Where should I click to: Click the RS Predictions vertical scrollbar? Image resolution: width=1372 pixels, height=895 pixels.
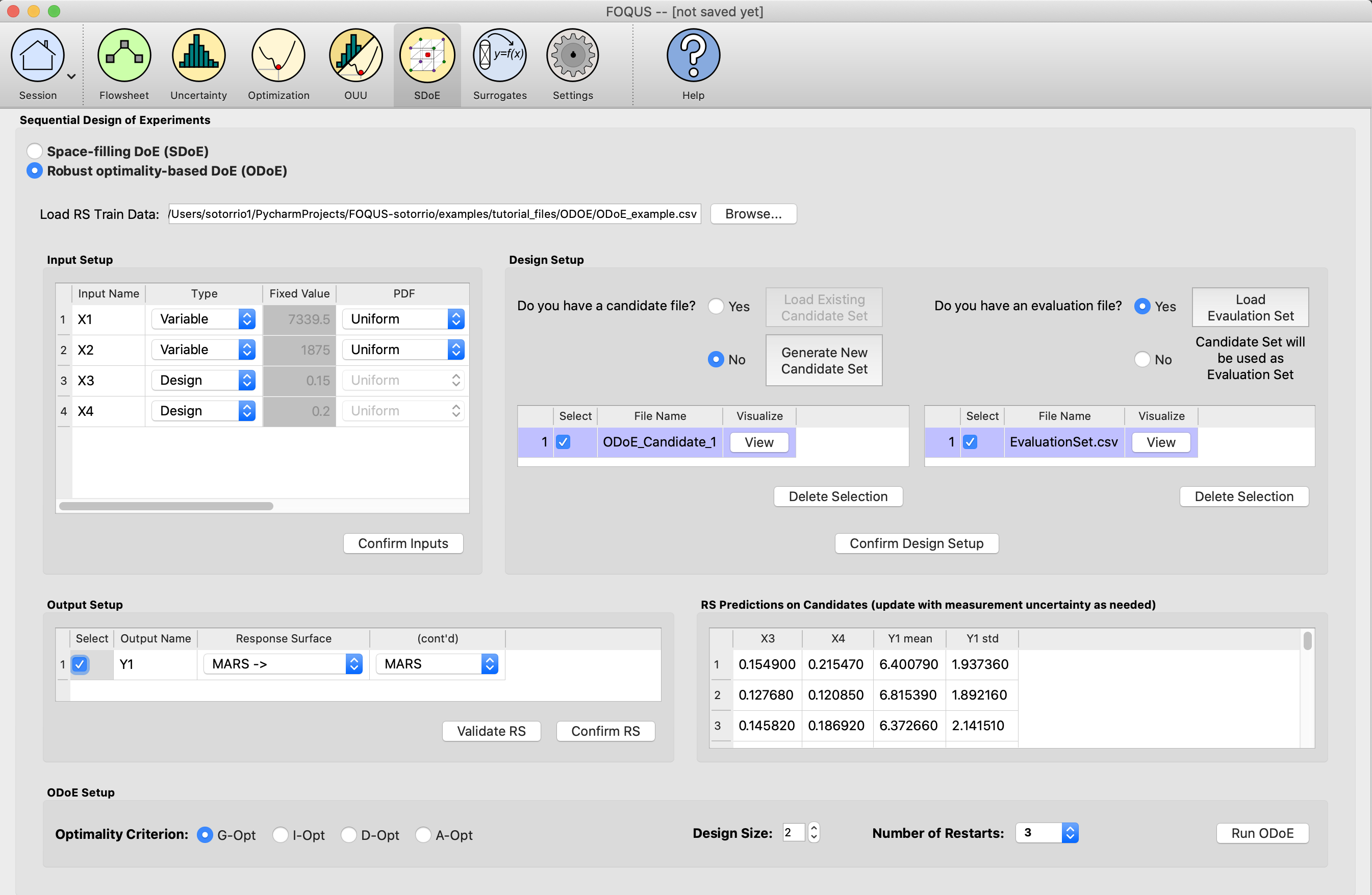1307,641
